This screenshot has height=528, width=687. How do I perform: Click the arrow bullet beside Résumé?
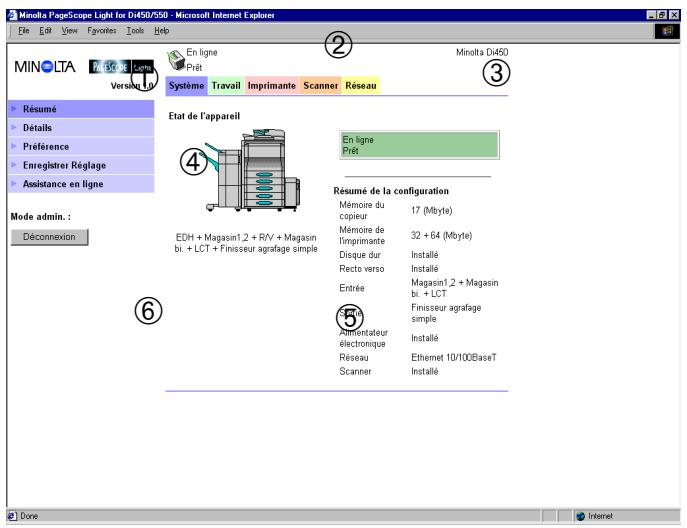14,108
